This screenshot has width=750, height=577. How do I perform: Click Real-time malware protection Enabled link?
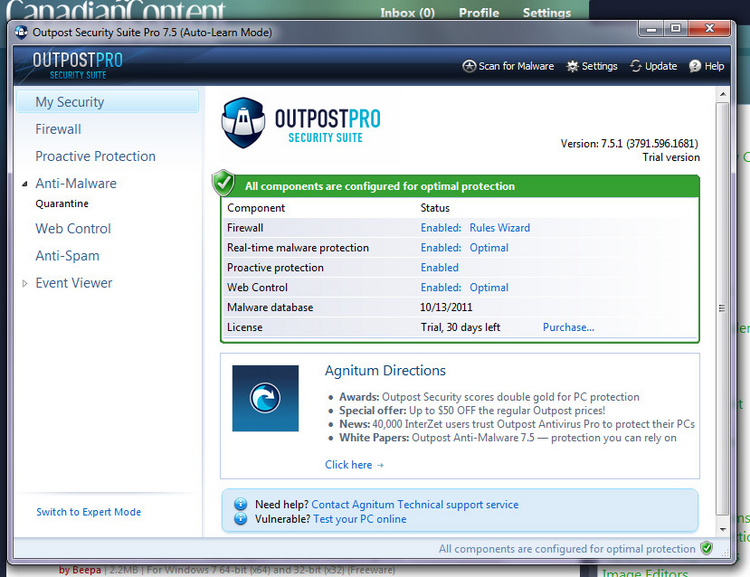[441, 248]
